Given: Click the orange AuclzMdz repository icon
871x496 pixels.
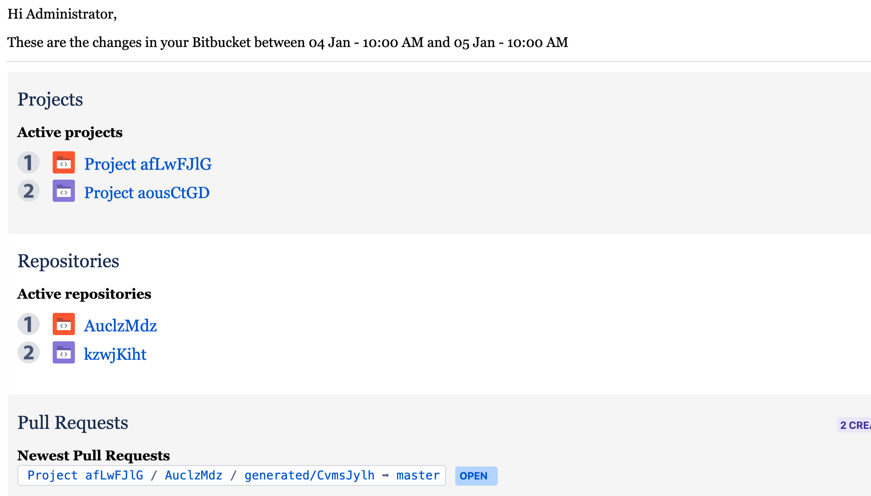Looking at the screenshot, I should pyautogui.click(x=64, y=325).
